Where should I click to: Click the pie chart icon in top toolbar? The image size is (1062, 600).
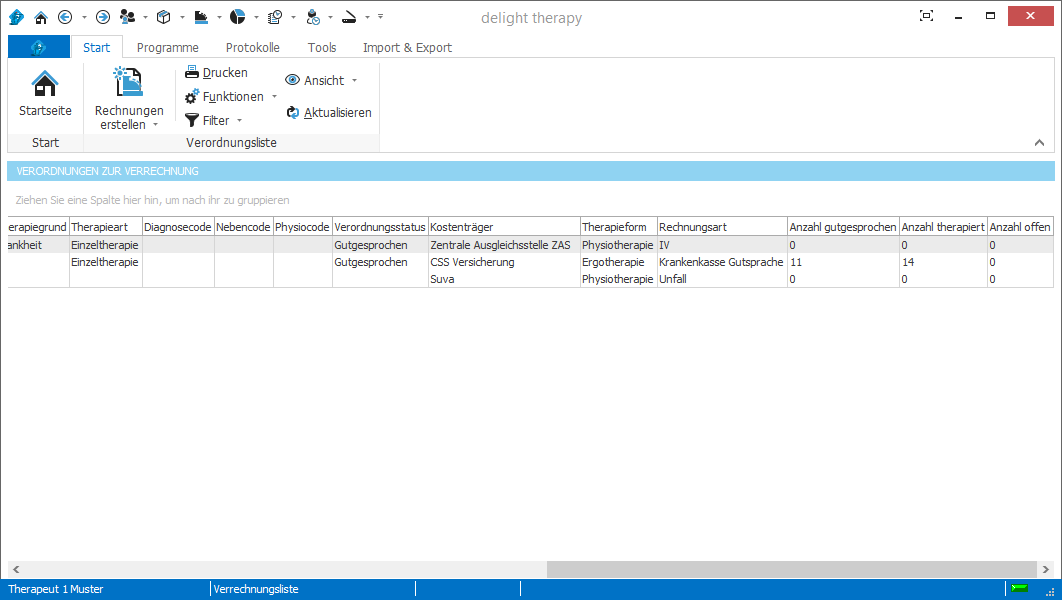[237, 17]
